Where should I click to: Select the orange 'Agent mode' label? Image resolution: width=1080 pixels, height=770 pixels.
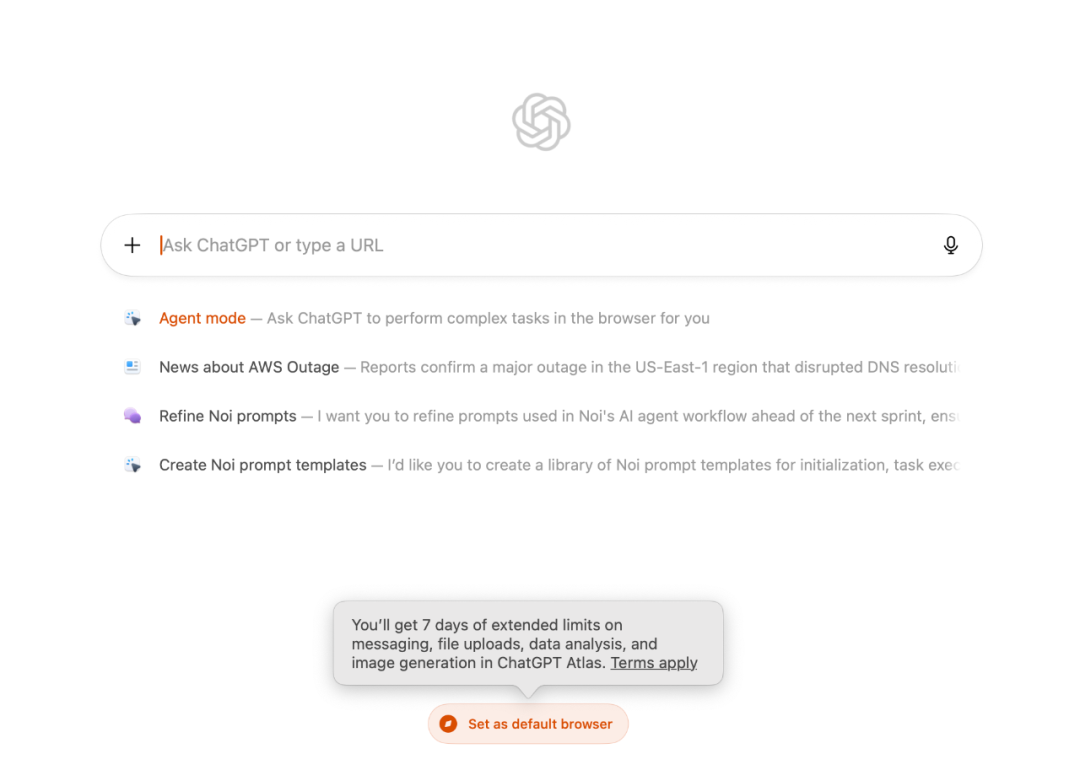[202, 318]
